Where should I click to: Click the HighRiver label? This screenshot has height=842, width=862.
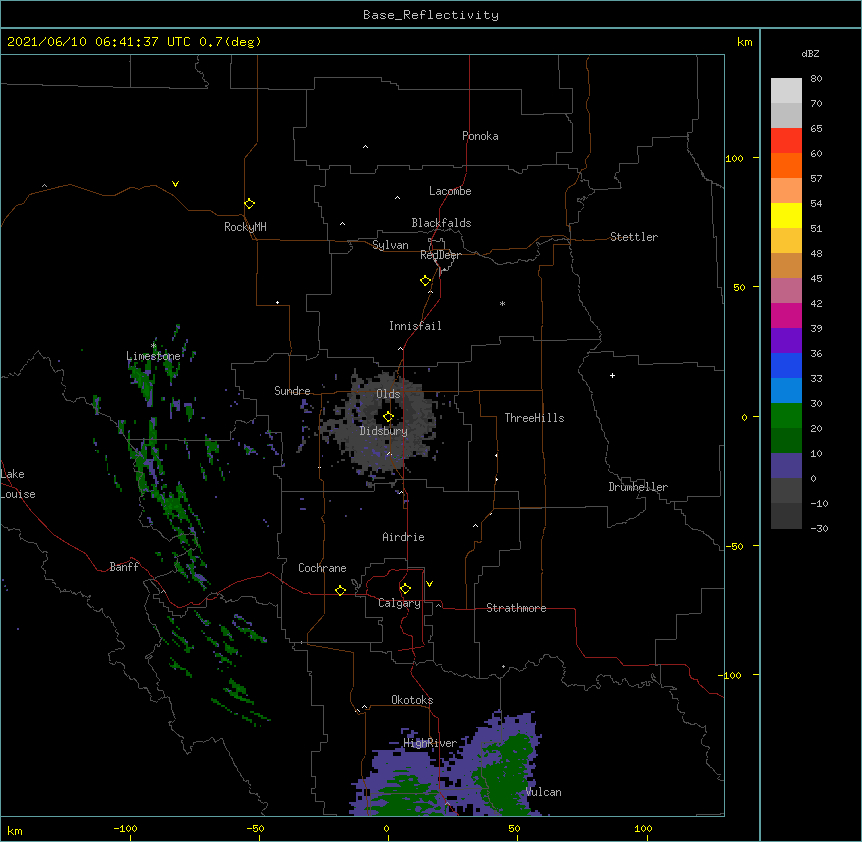click(x=430, y=743)
